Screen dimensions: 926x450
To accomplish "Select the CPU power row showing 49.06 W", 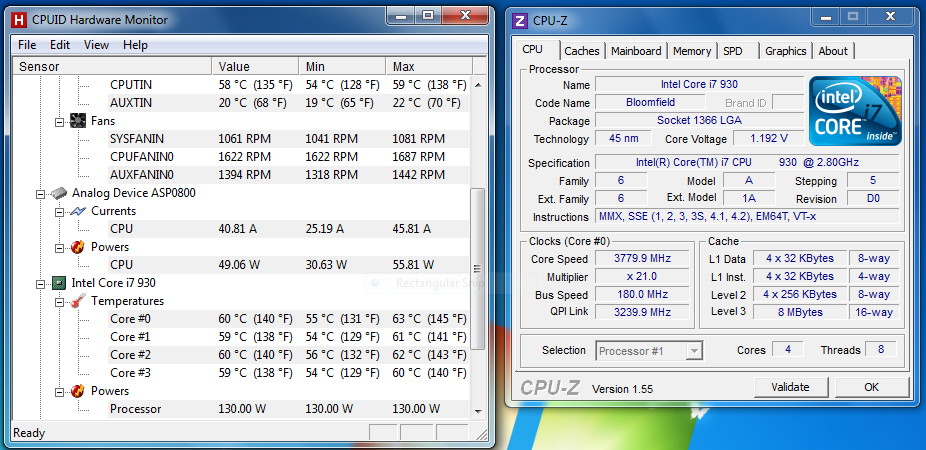I will coord(289,265).
